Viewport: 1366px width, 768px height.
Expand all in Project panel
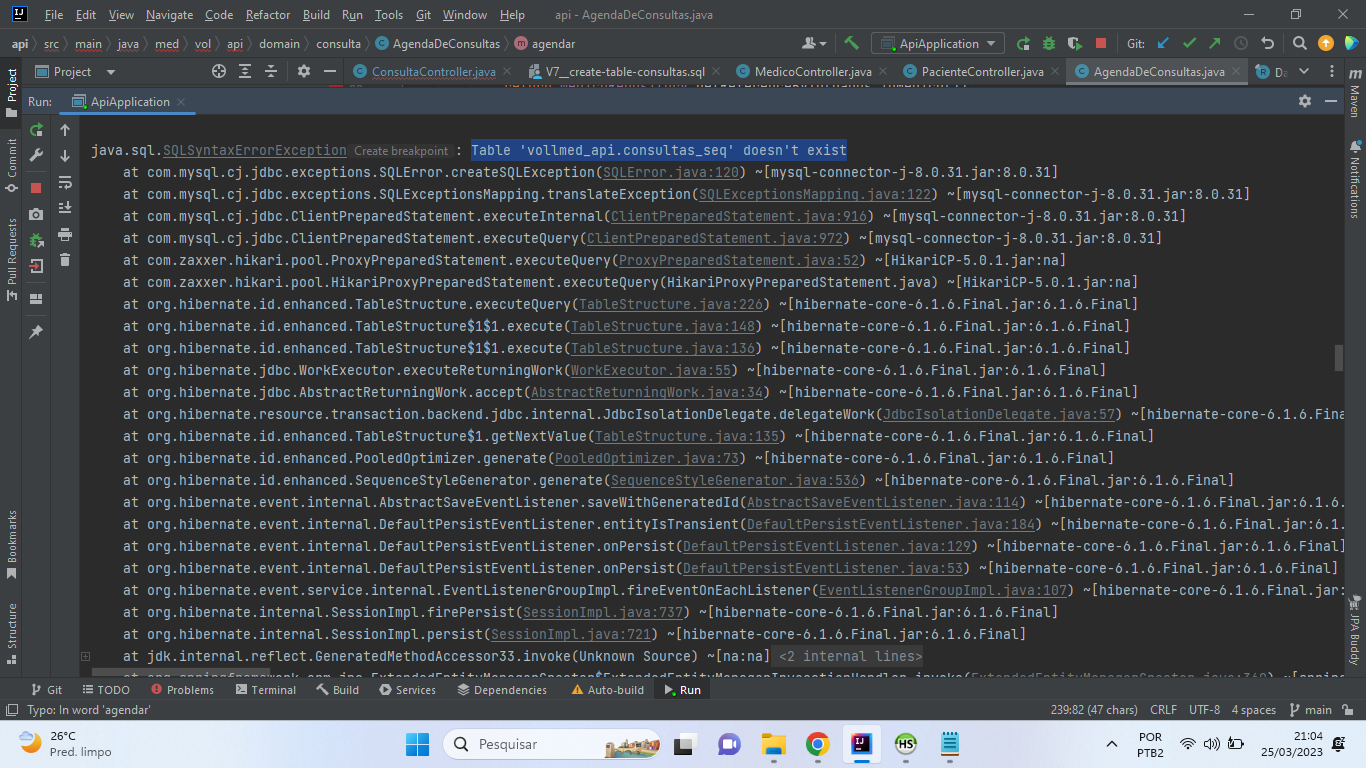click(x=246, y=72)
